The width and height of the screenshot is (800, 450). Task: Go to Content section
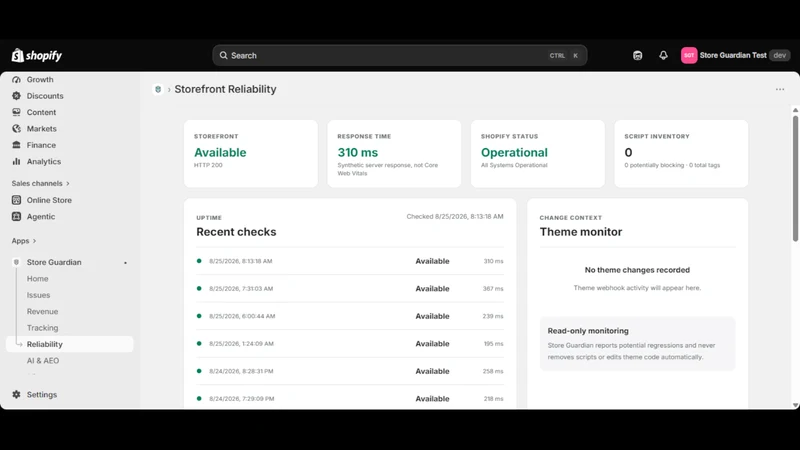tap(41, 112)
